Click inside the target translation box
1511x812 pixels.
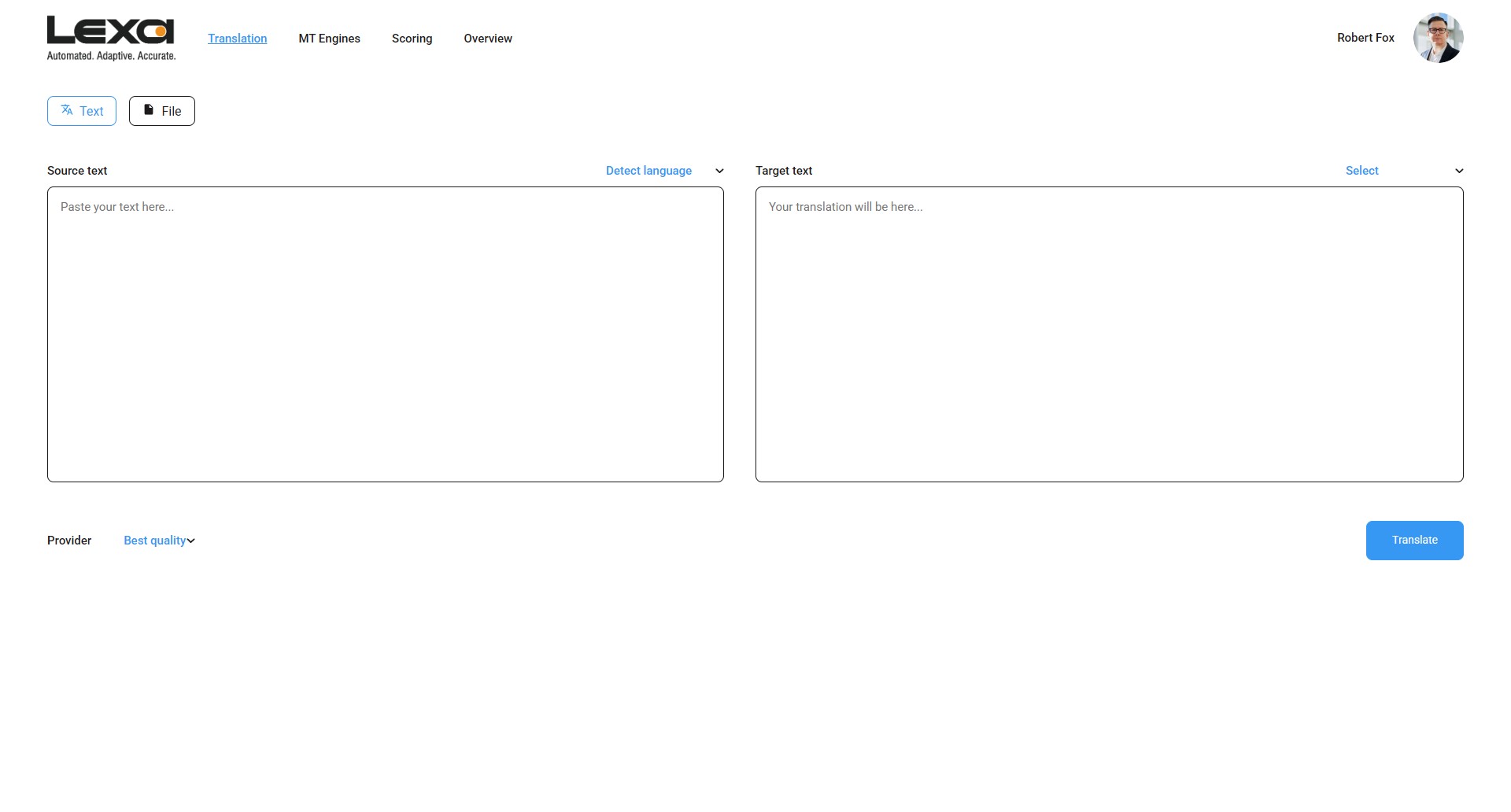[x=1109, y=334]
